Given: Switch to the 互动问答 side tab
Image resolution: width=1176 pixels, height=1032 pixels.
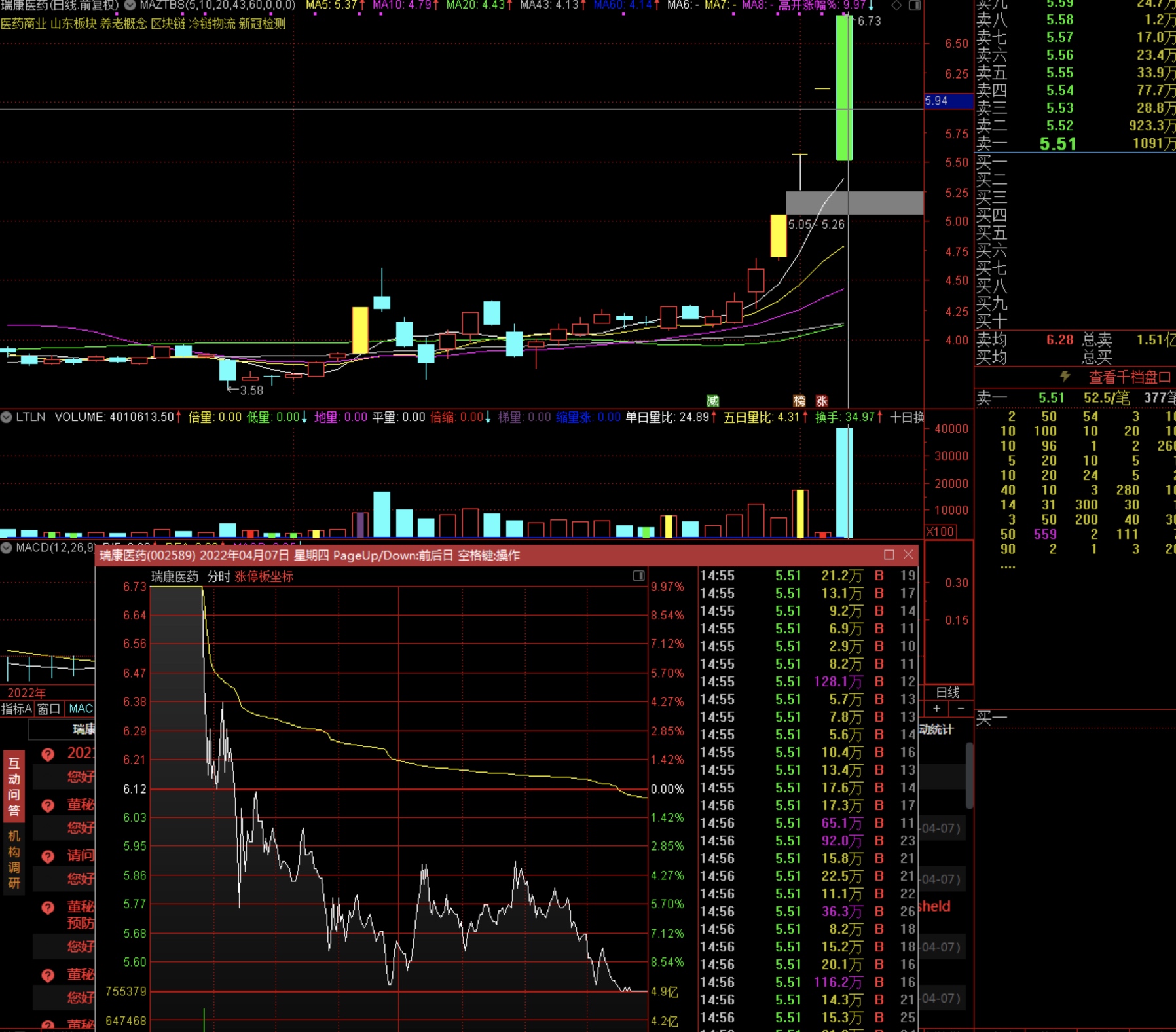Looking at the screenshot, I should coord(14,786).
